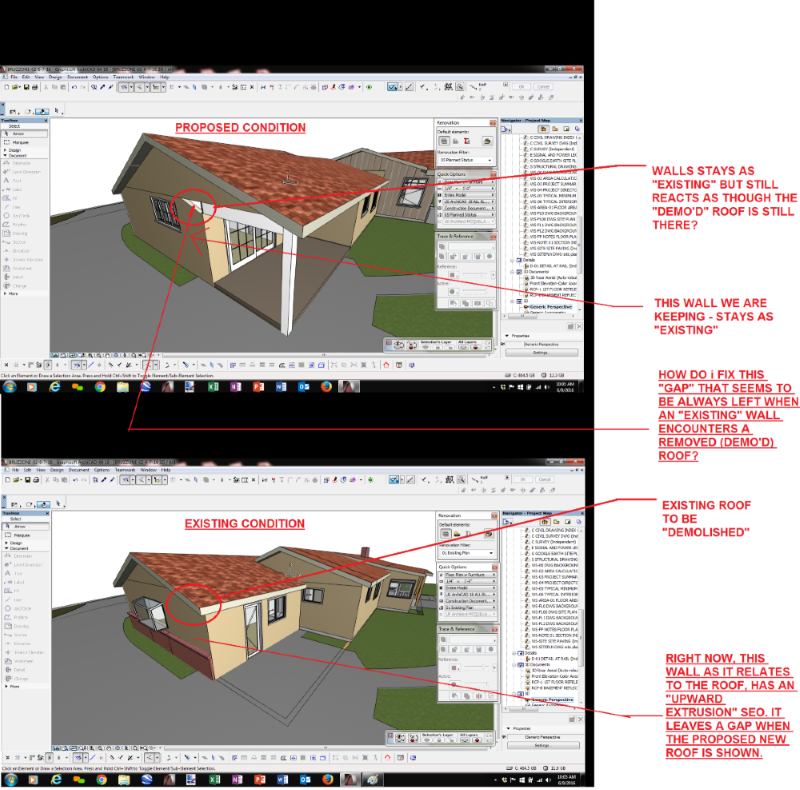This screenshot has height=790, width=800.
Task: Open Teamwork menu in top ArchiCAD window
Action: click(123, 77)
